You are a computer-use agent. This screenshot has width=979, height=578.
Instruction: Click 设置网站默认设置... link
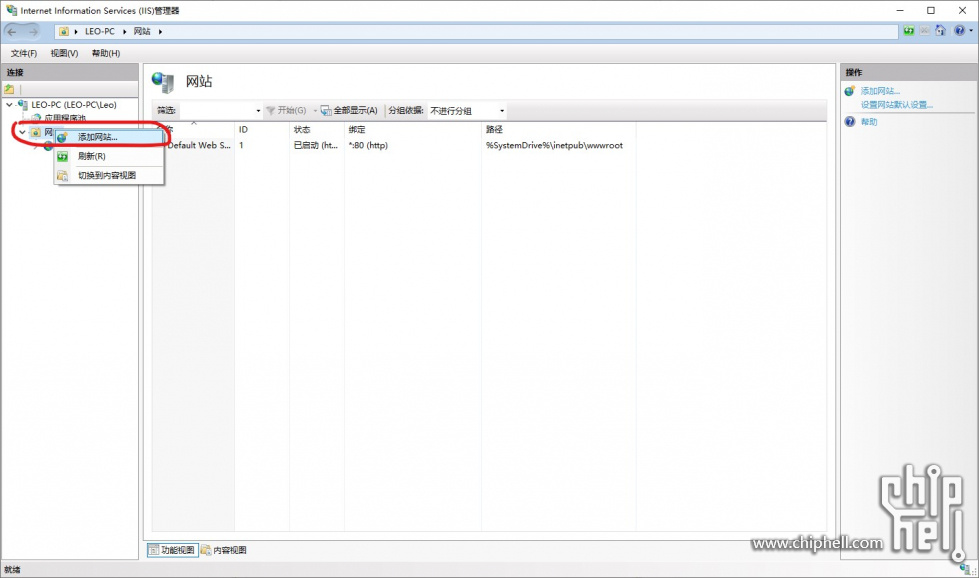pyautogui.click(x=896, y=104)
